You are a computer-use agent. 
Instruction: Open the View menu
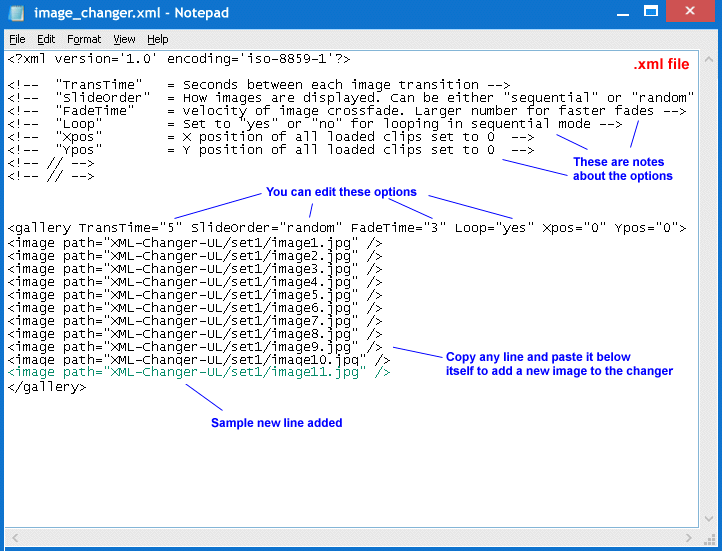coord(124,39)
